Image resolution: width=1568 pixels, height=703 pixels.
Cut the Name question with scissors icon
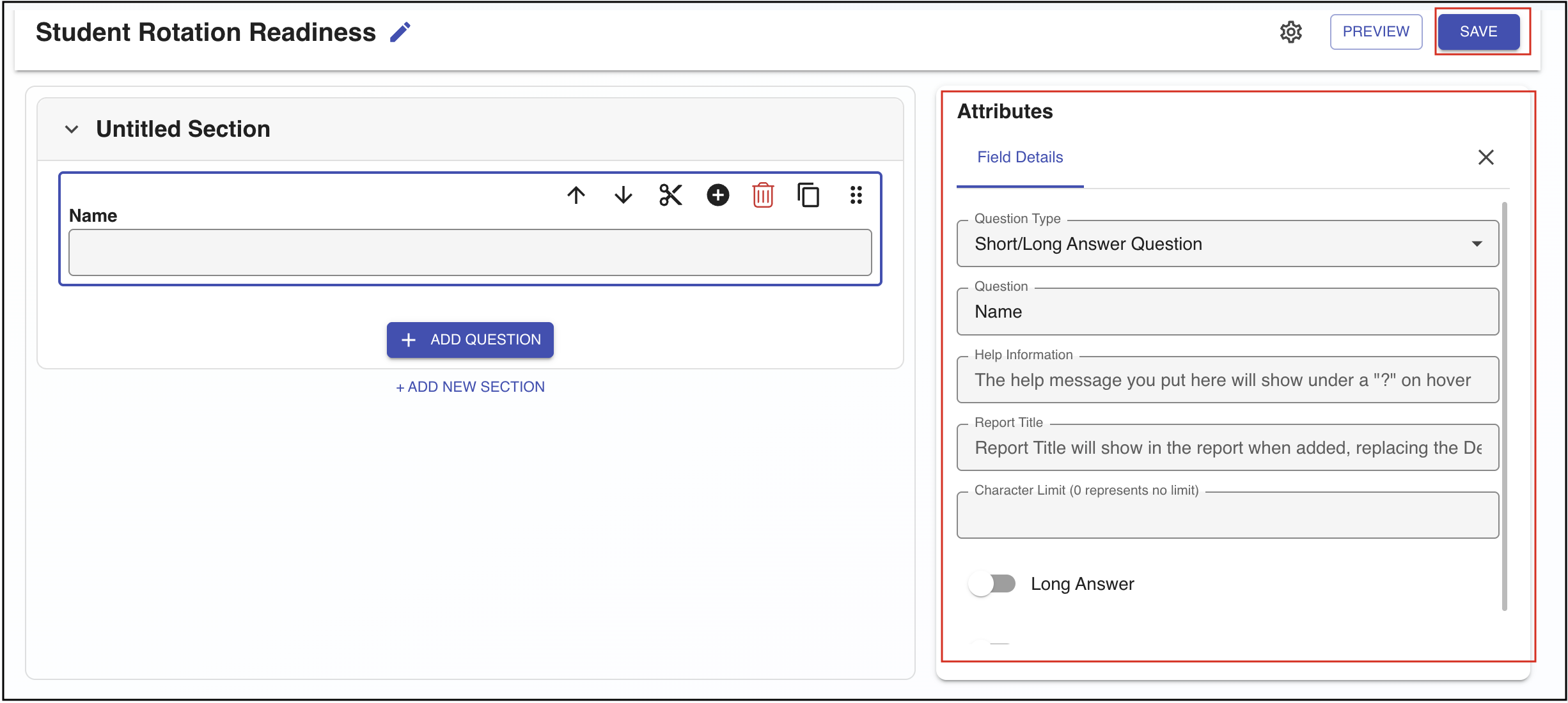click(670, 195)
